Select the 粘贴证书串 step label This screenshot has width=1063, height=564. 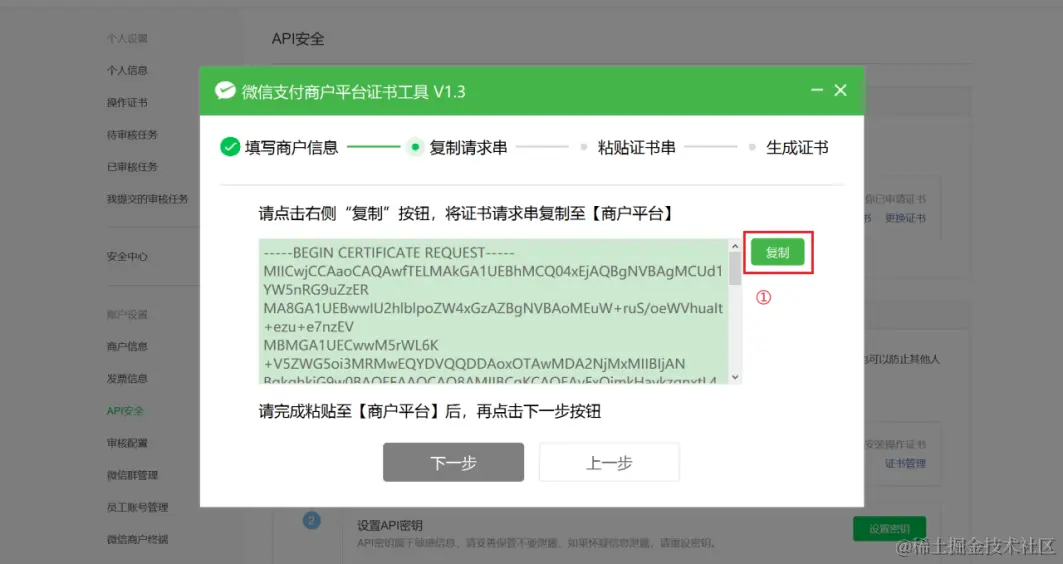point(636,147)
